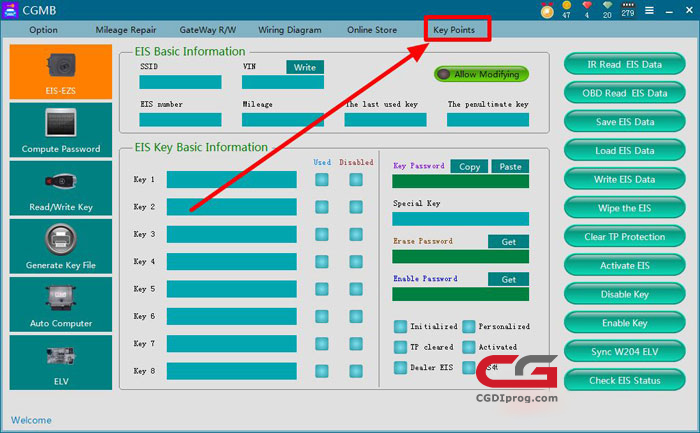
Task: Click Enable Key button
Action: [x=625, y=323]
